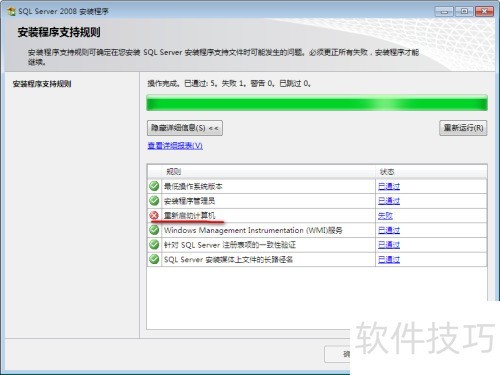Click the SQL Server setup title bar icon
The height and width of the screenshot is (375, 500).
[11, 12]
